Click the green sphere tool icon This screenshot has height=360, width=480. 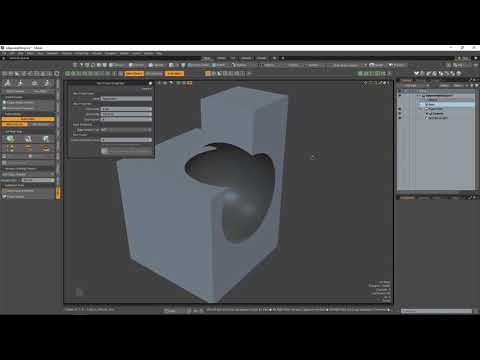point(10,139)
